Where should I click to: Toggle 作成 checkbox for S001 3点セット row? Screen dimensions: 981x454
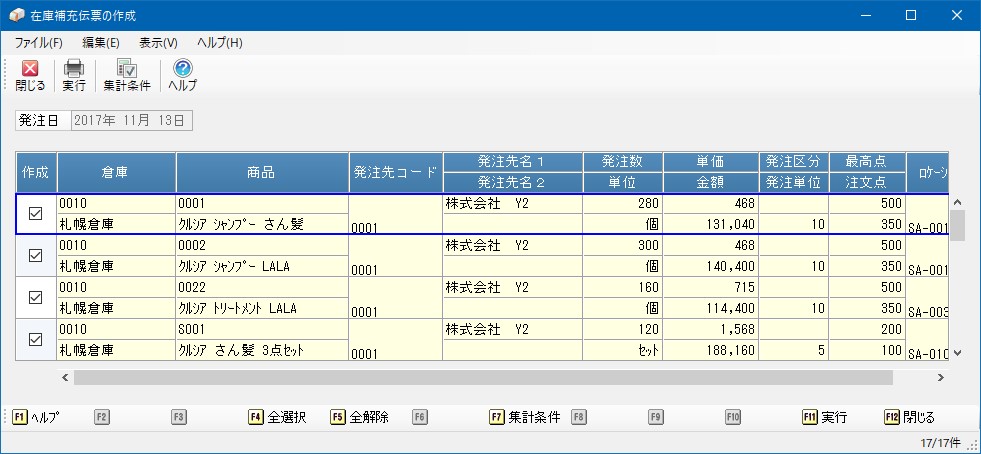tap(36, 340)
